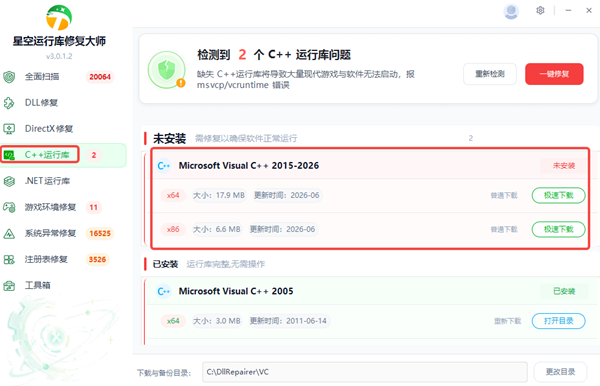Click the .NET runtime layers icon
Viewport: 600px width, 386px height.
click(9, 181)
